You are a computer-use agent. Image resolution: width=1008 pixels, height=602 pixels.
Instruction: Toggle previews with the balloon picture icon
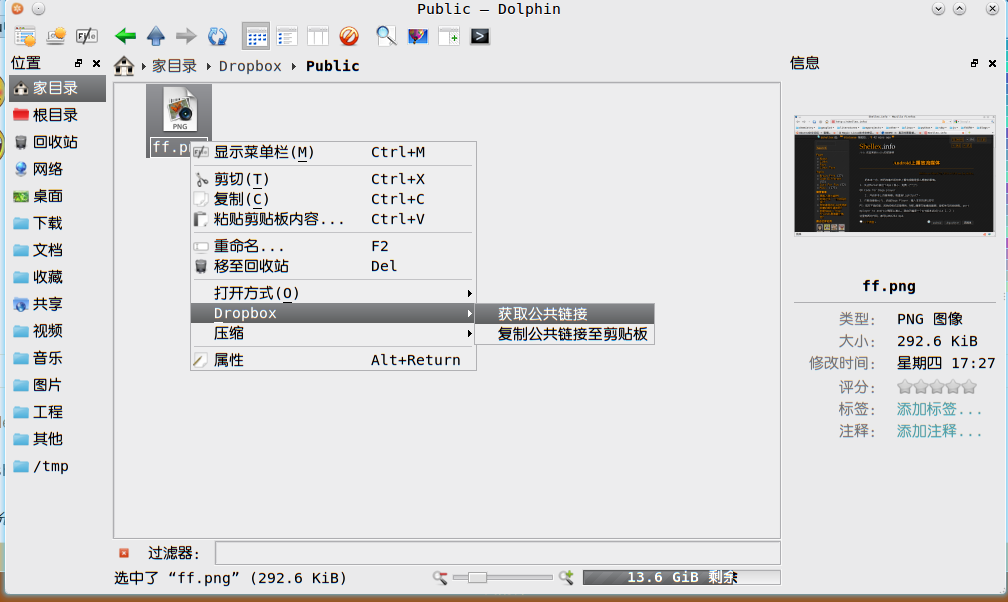click(418, 37)
